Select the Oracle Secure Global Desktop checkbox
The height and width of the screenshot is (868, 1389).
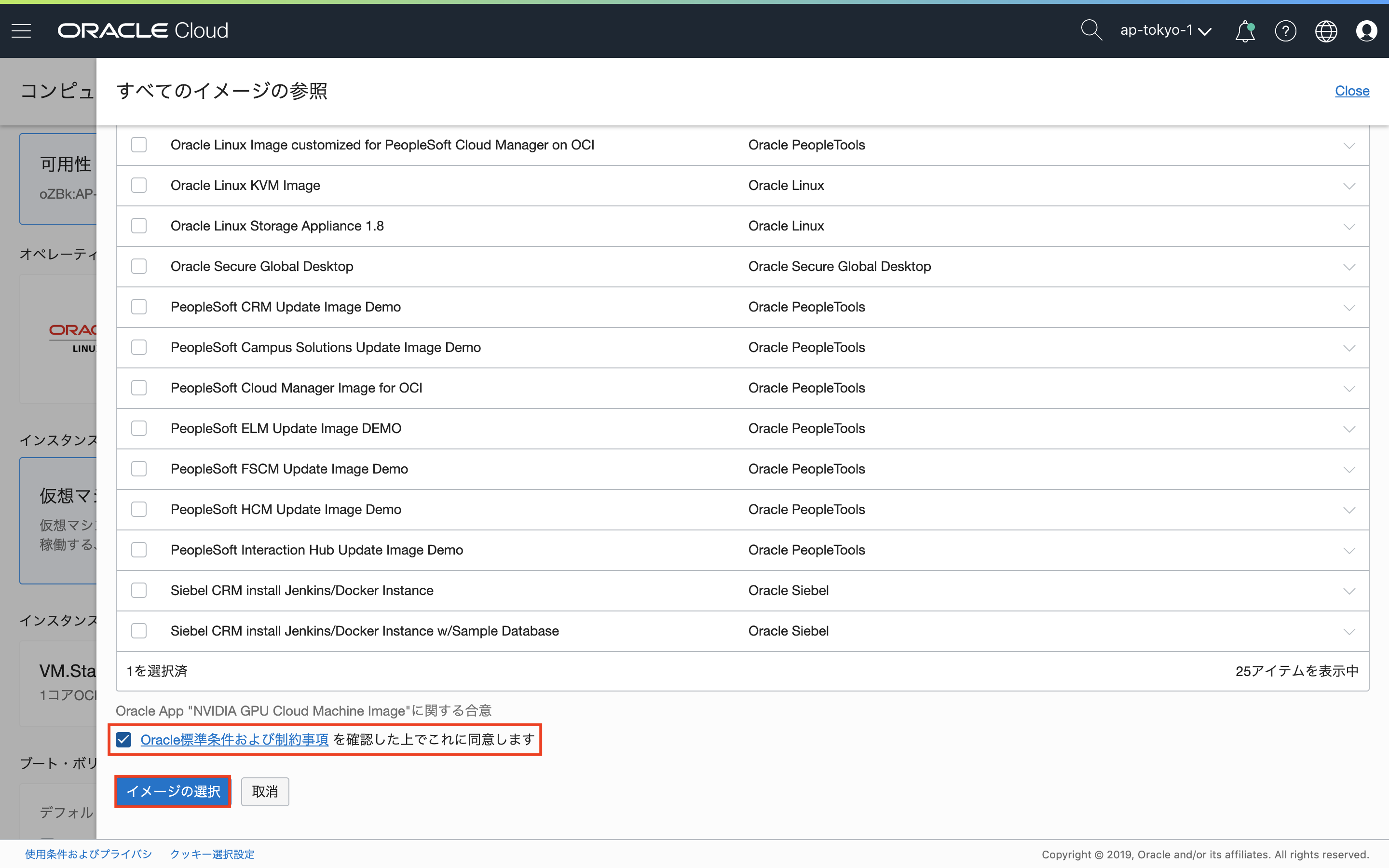point(139,266)
